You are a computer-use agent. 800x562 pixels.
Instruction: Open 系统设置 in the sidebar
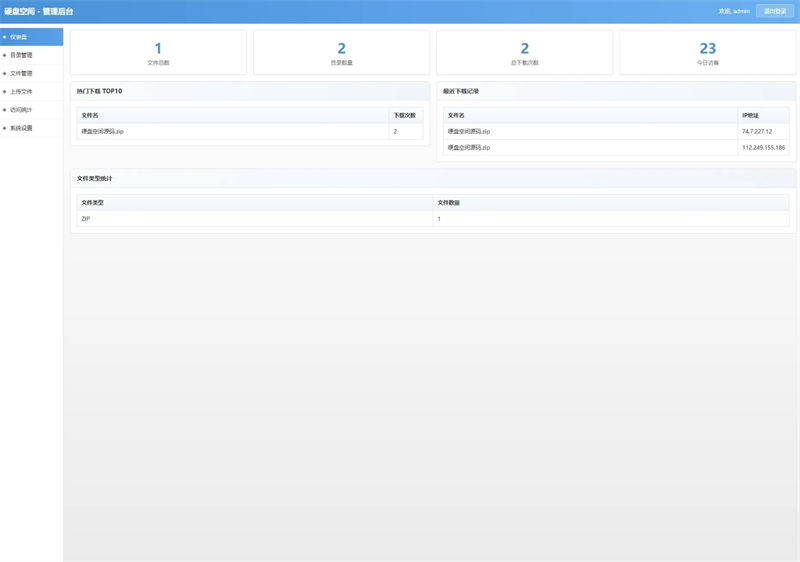pyautogui.click(x=22, y=128)
